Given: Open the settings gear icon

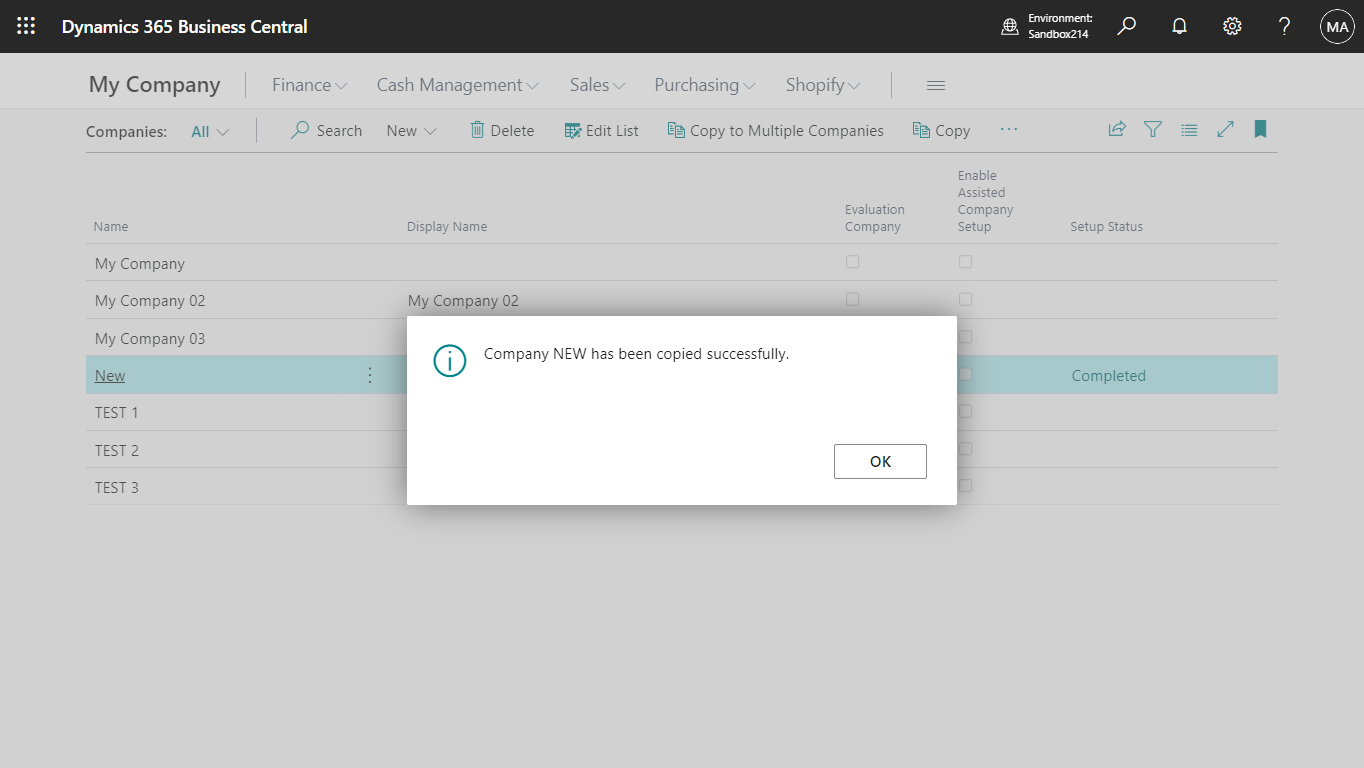Looking at the screenshot, I should tap(1231, 26).
